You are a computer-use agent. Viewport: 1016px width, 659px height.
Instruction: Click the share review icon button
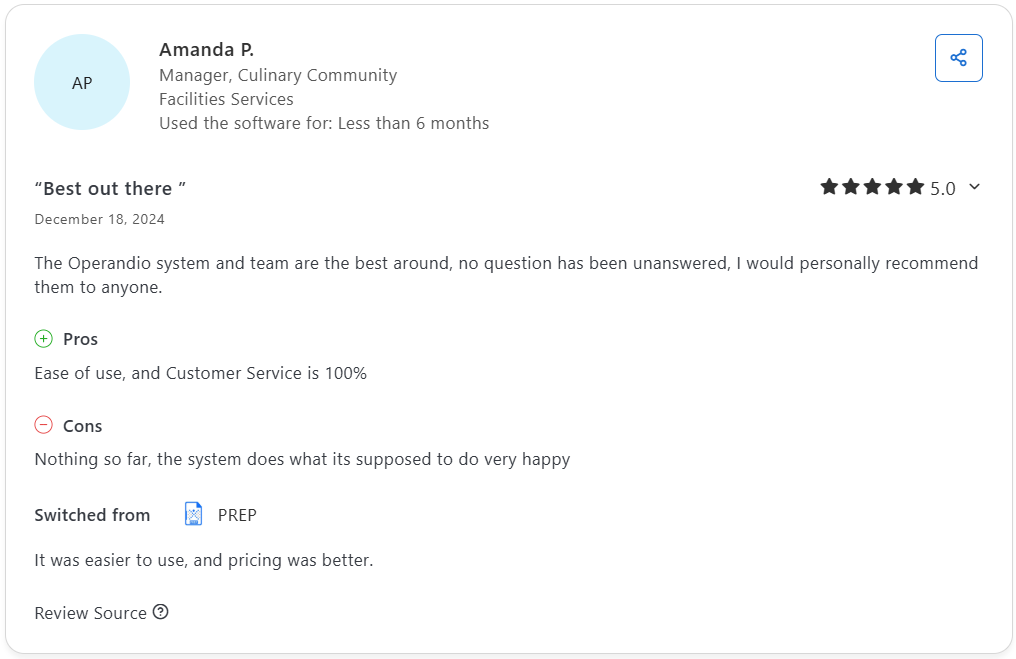click(958, 58)
